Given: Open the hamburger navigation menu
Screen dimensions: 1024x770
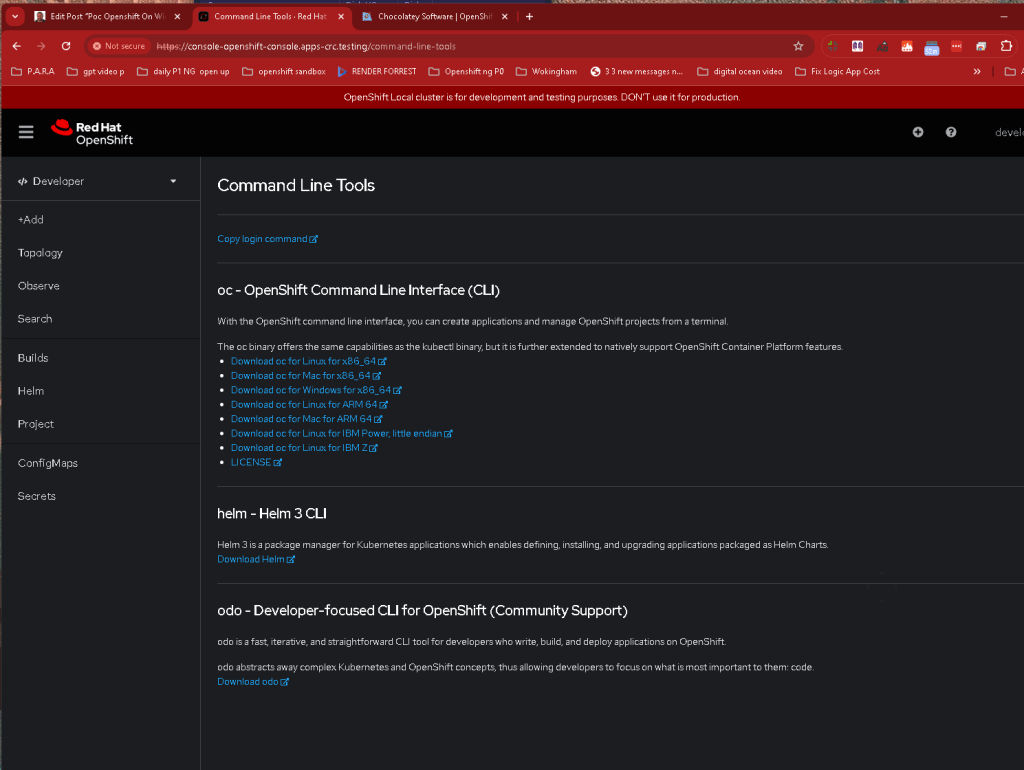Looking at the screenshot, I should [26, 132].
